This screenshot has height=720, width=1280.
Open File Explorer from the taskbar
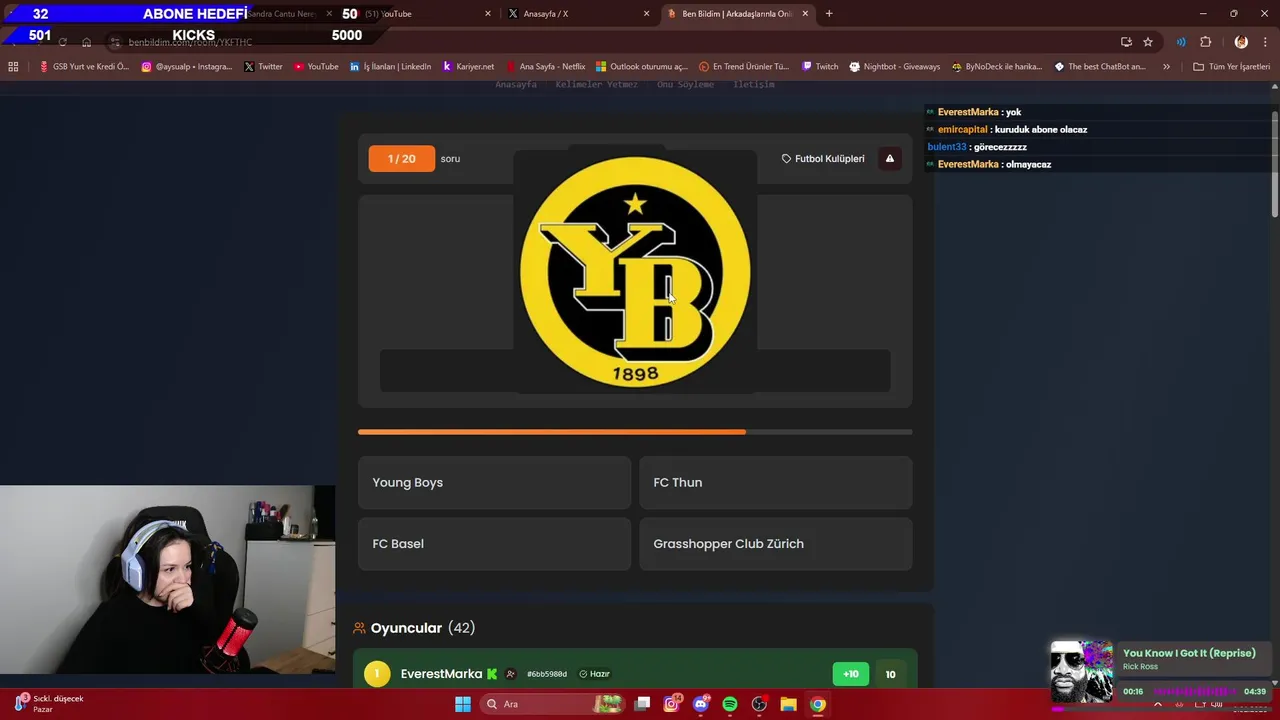[788, 704]
